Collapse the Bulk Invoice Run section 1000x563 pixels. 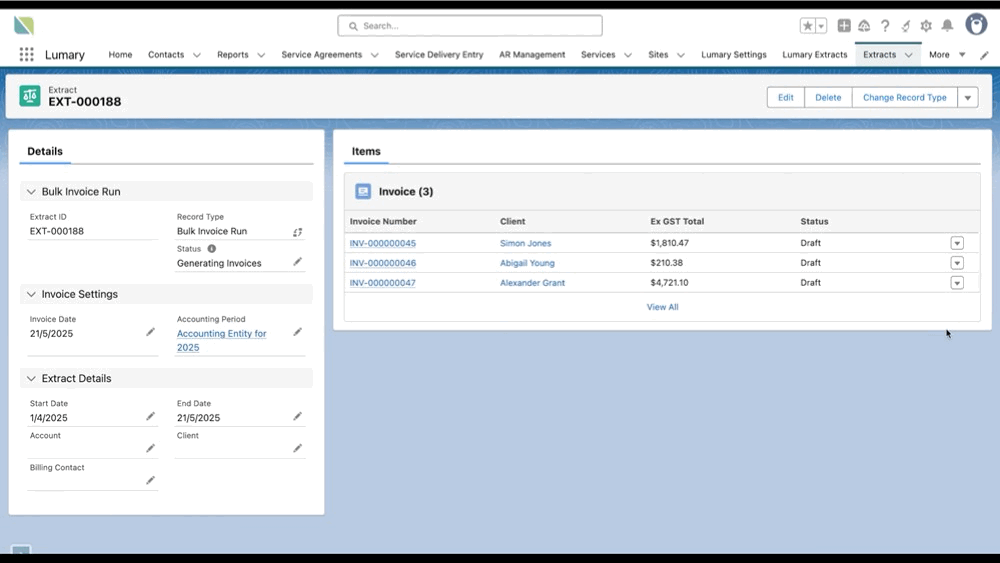coord(31,191)
